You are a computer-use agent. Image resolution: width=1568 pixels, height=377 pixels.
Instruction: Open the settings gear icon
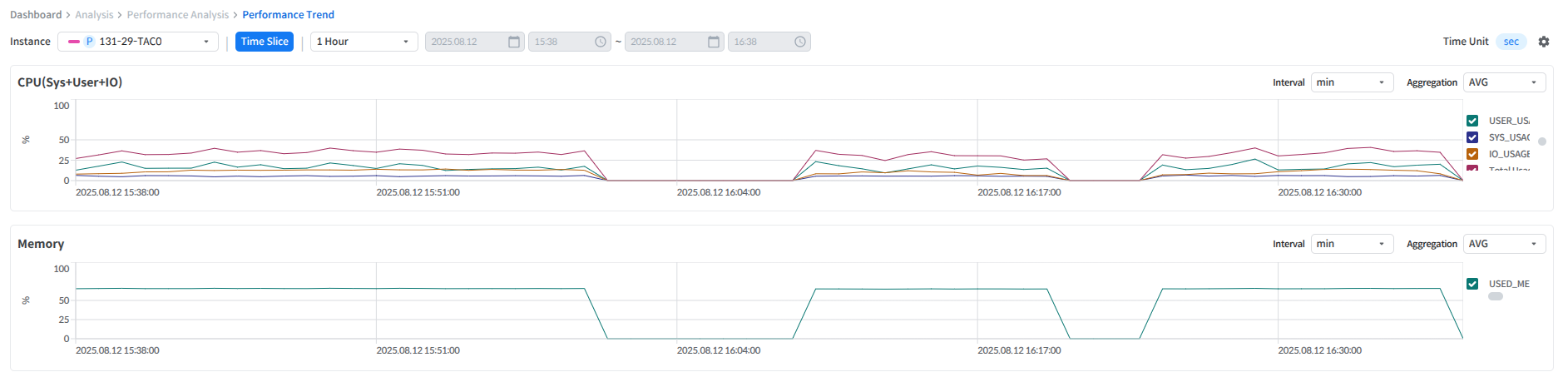pyautogui.click(x=1543, y=42)
